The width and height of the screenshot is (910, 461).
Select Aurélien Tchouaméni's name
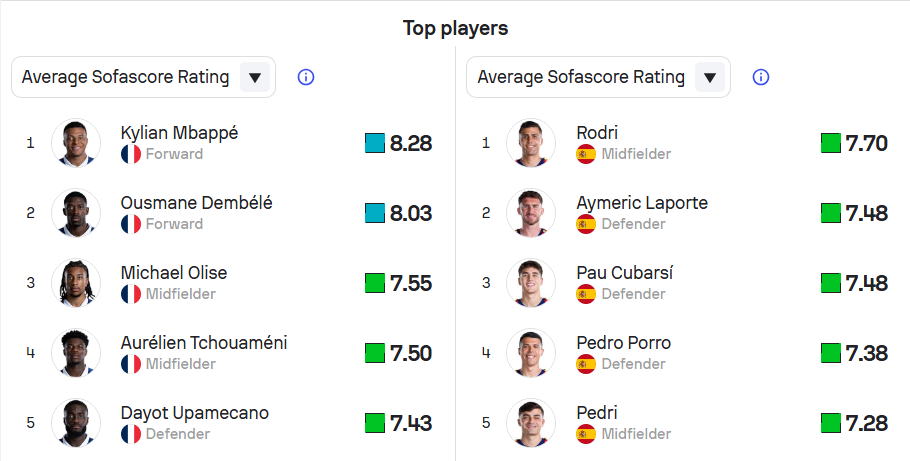click(204, 343)
